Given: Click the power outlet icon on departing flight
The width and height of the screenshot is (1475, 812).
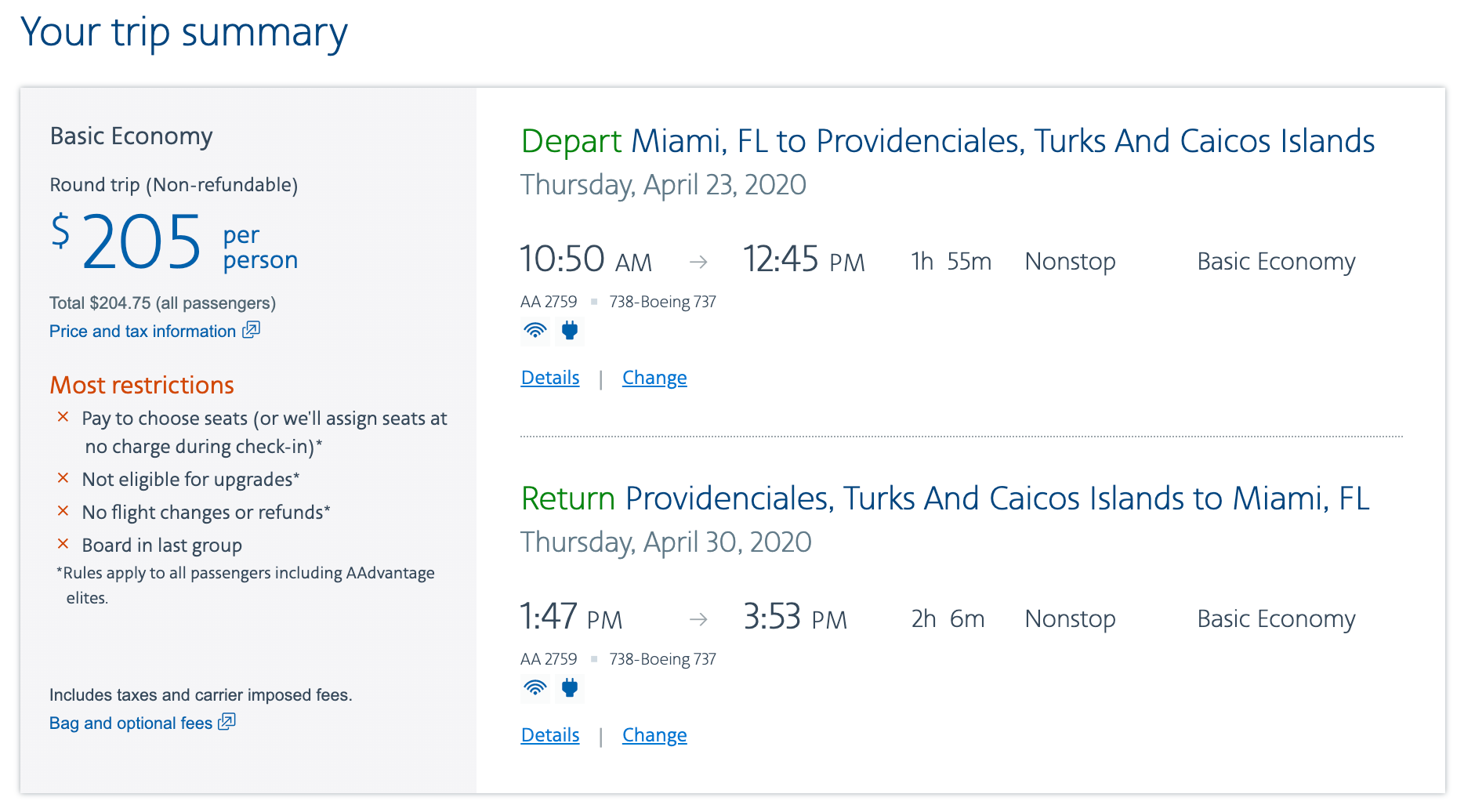Looking at the screenshot, I should coord(570,331).
